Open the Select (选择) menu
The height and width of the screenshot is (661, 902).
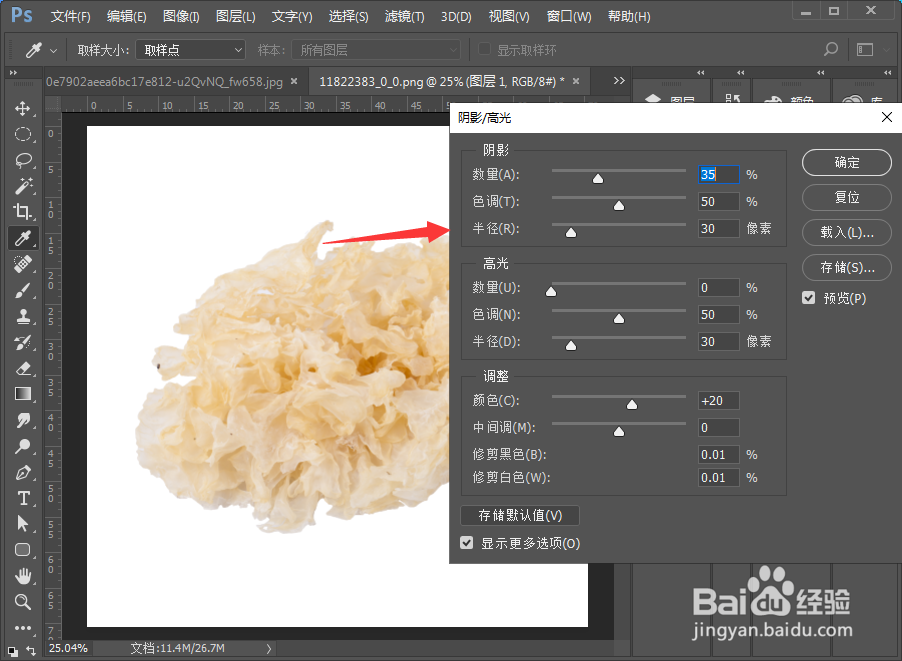[348, 17]
